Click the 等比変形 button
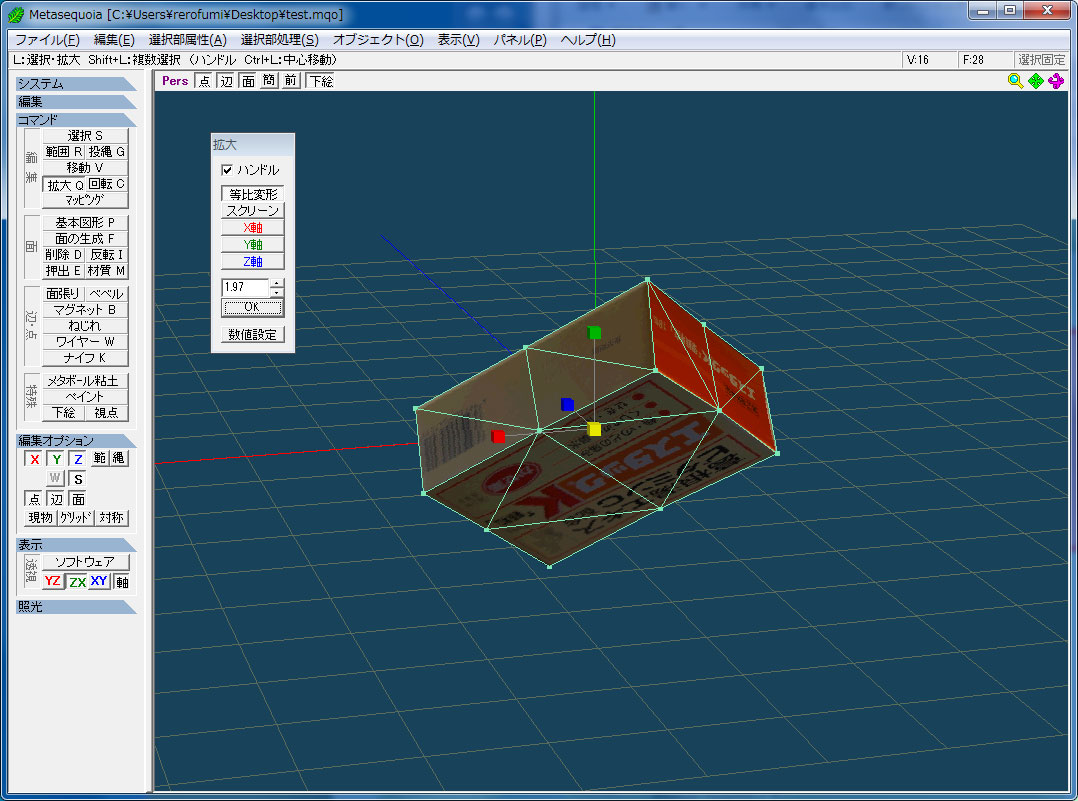This screenshot has height=801, width=1078. 252,194
